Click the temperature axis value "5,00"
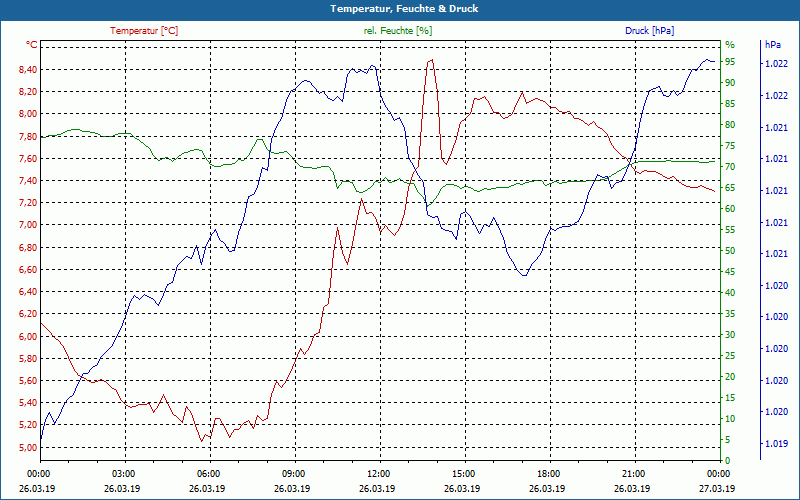Viewport: 800px width, 500px height. pyautogui.click(x=28, y=448)
